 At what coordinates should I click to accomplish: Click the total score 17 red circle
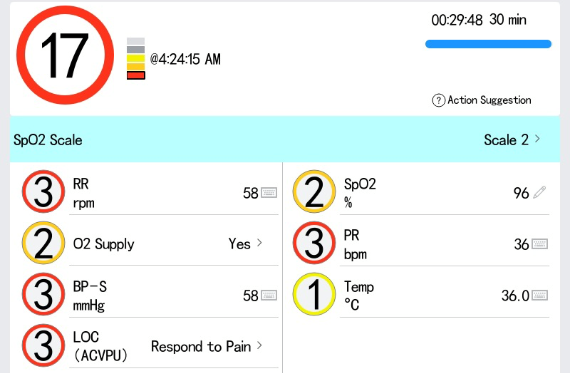(x=65, y=55)
